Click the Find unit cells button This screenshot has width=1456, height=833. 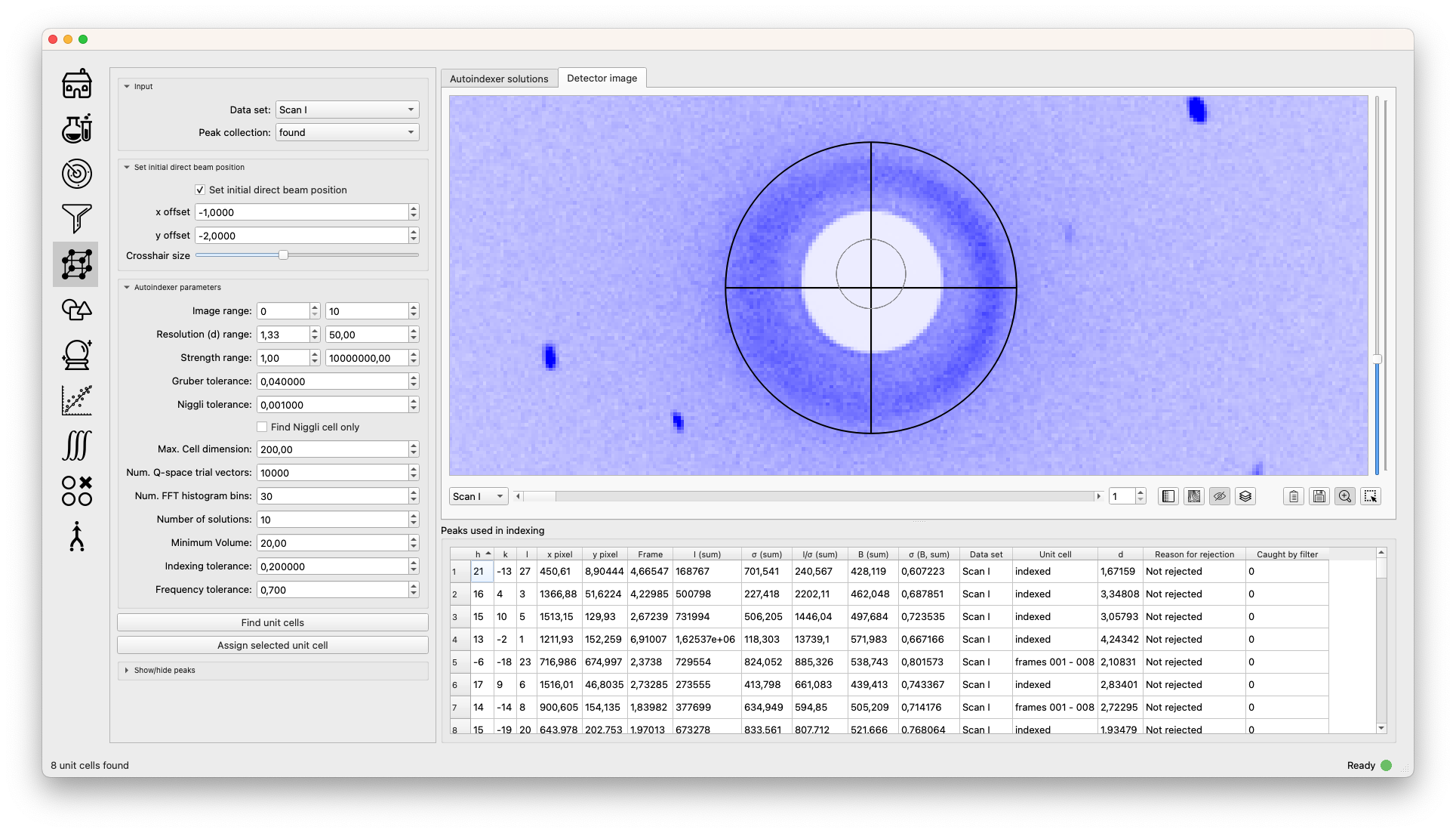272,623
